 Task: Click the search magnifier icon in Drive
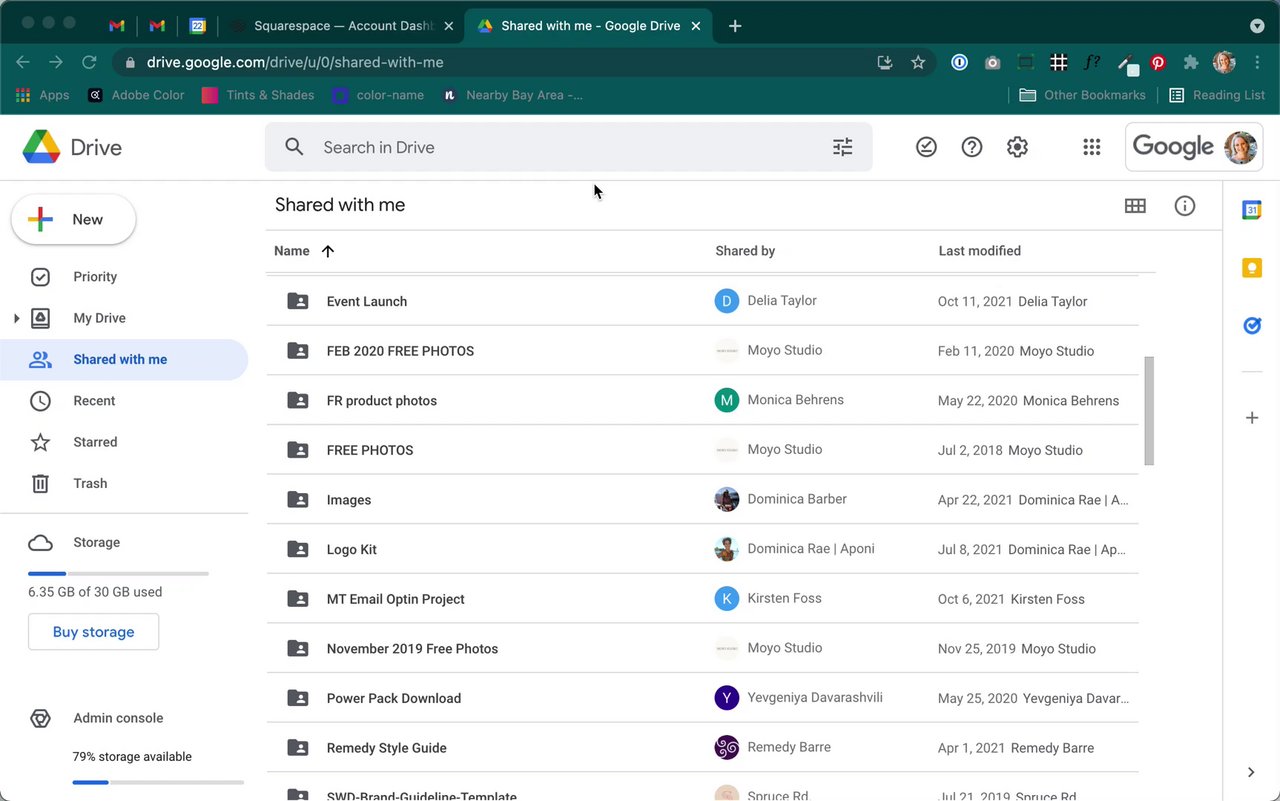coord(294,147)
